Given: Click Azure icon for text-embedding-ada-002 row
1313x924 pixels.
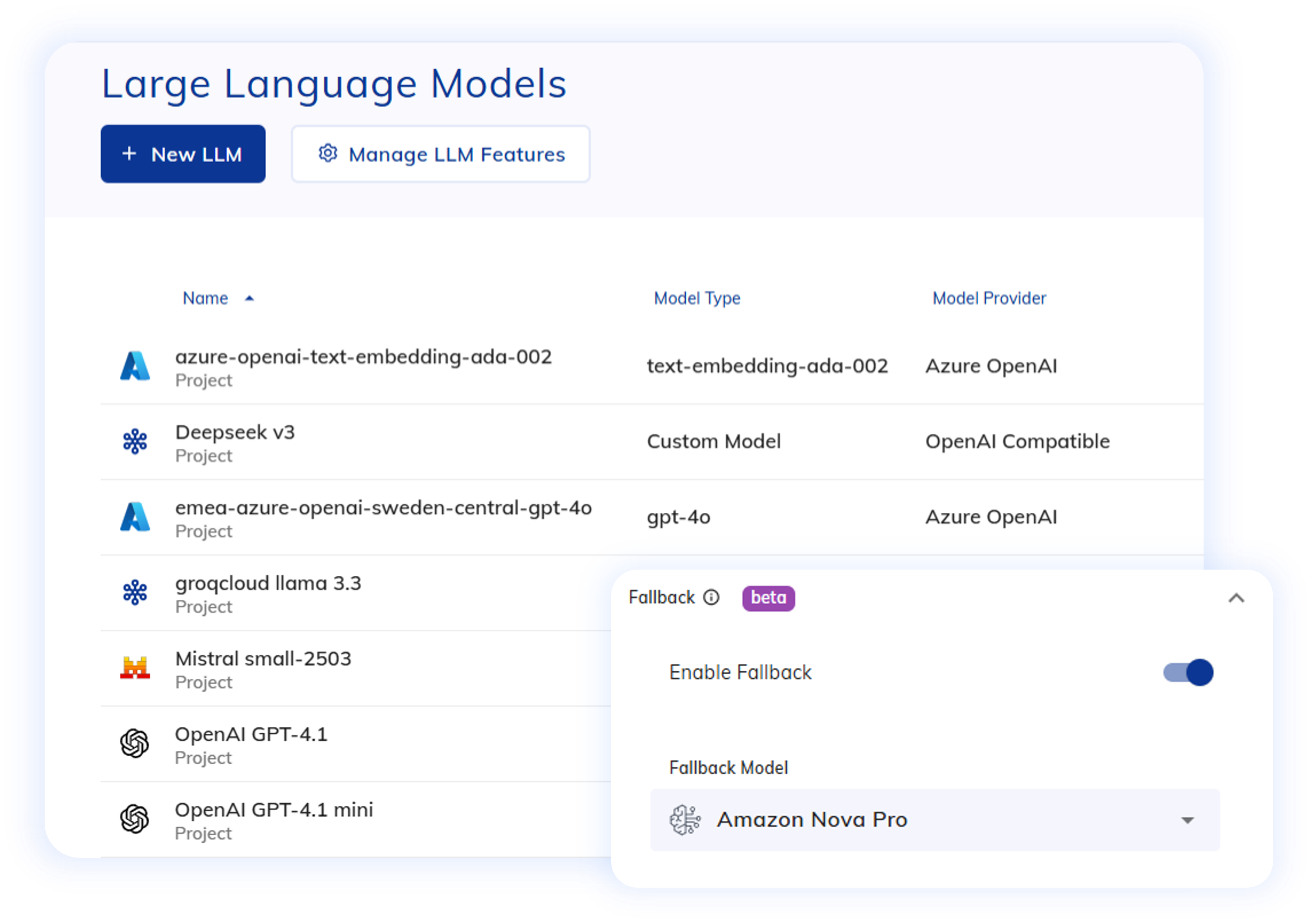Looking at the screenshot, I should pyautogui.click(x=135, y=366).
